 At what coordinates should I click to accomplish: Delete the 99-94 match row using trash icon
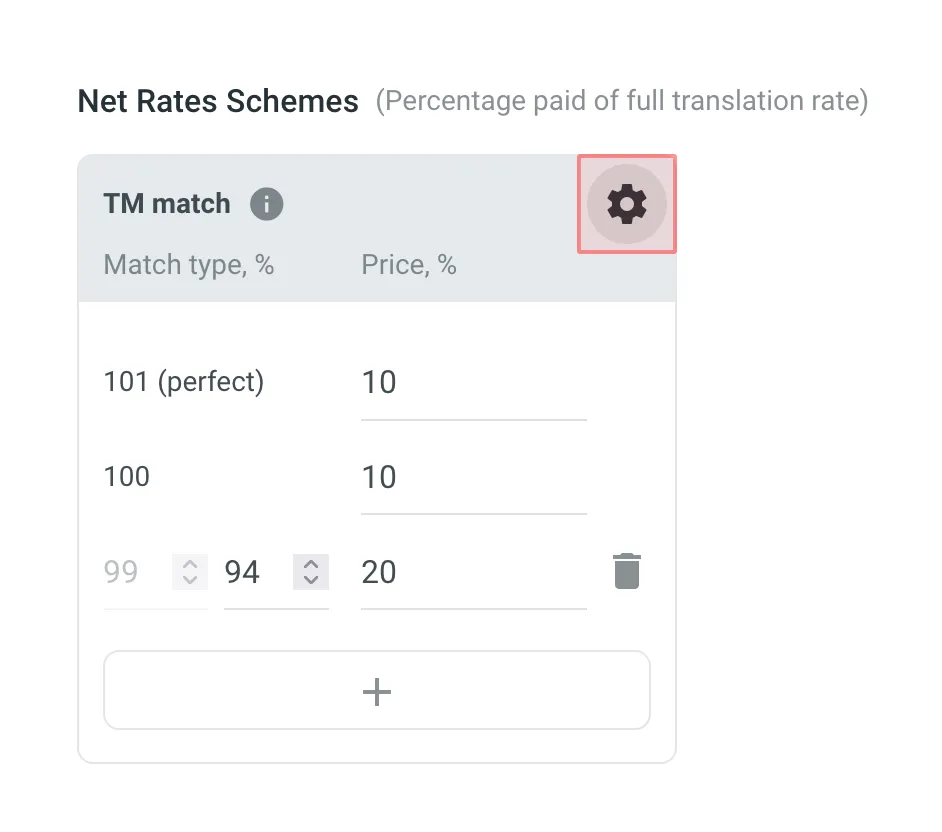coord(627,571)
